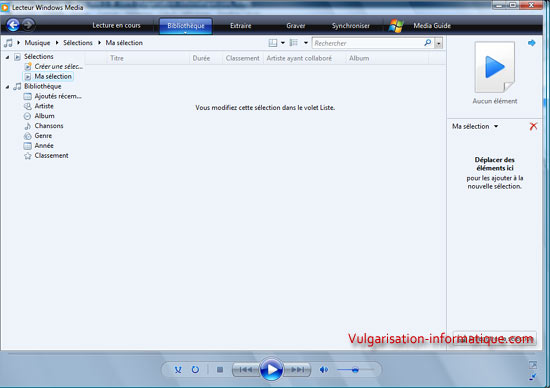
Task: Skip to previous track
Action: tap(246, 369)
